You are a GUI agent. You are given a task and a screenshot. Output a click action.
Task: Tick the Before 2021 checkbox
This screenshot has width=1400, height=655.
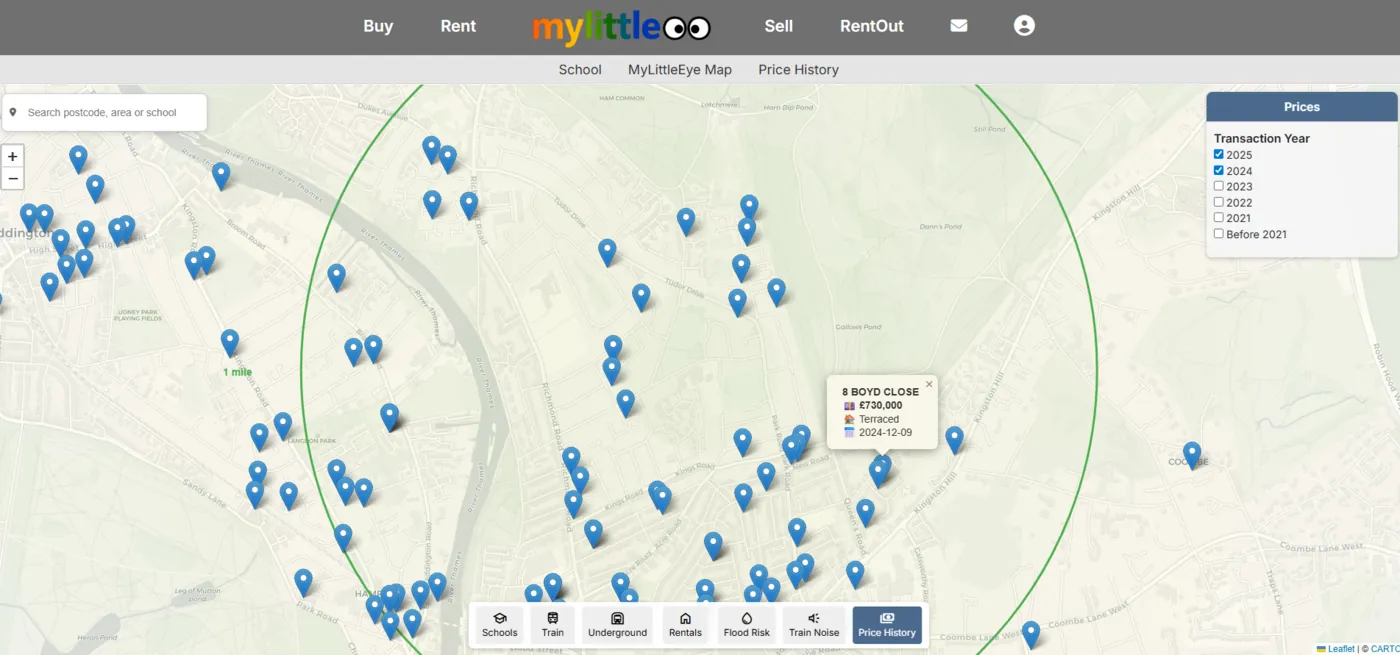[1218, 234]
